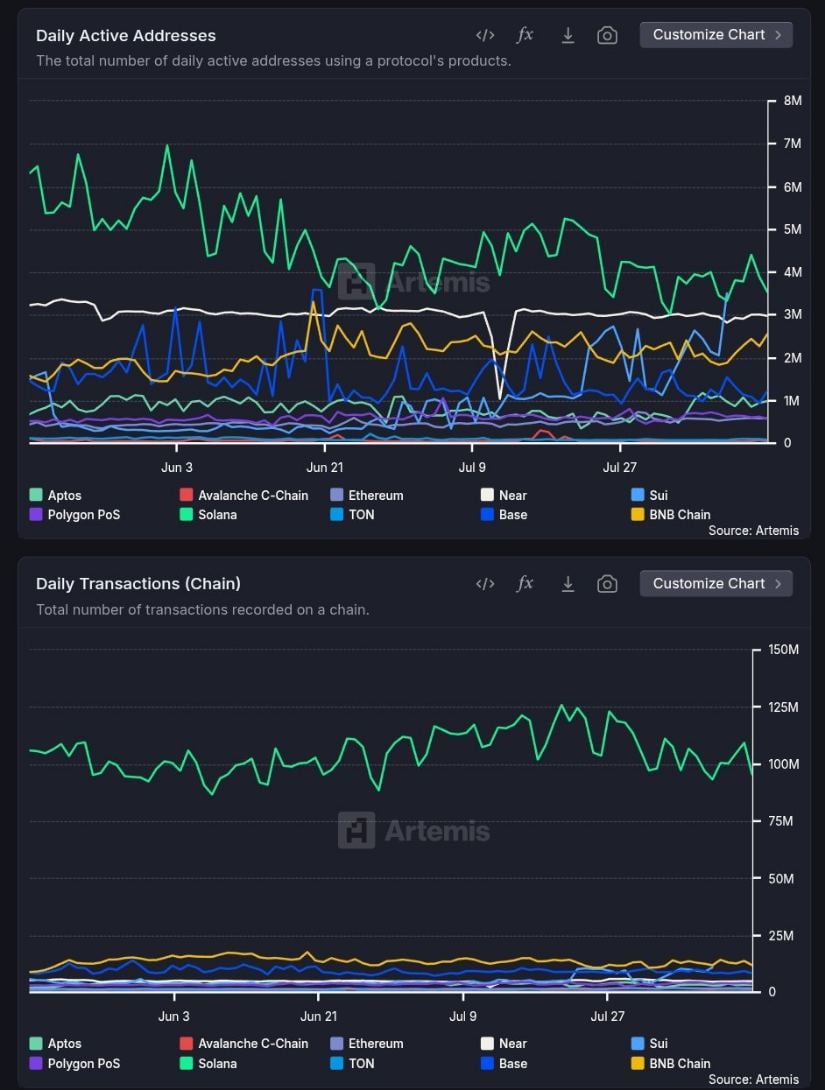This screenshot has width=825, height=1090.
Task: Toggle TON series in Daily Active Addresses legend
Action: tap(352, 514)
